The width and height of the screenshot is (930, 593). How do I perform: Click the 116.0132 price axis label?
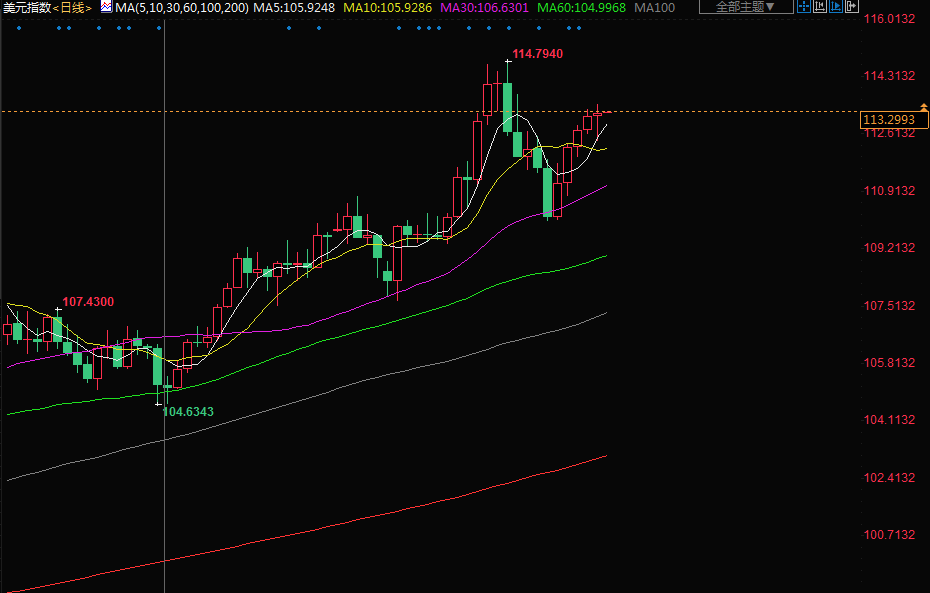pyautogui.click(x=889, y=19)
